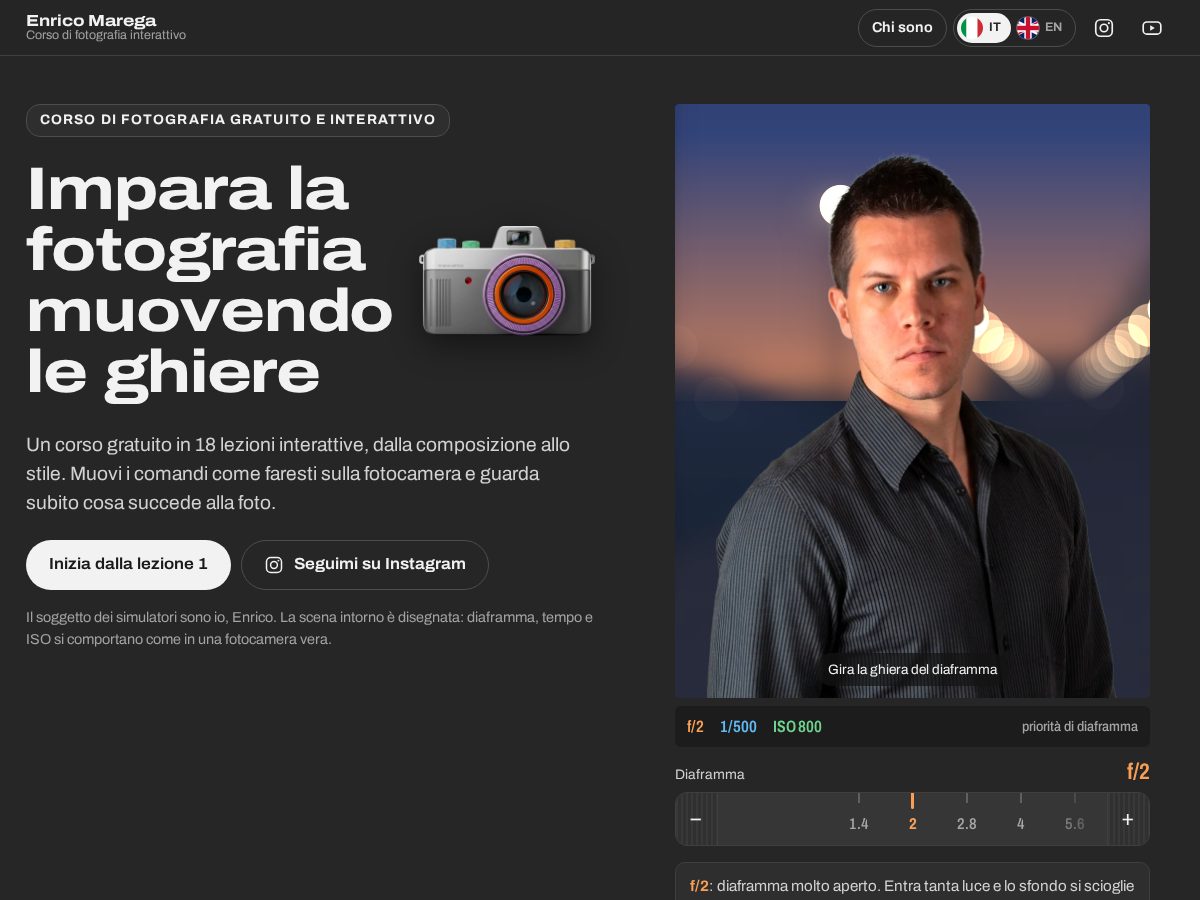
Task: Click the retro camera illustration
Action: point(507,279)
